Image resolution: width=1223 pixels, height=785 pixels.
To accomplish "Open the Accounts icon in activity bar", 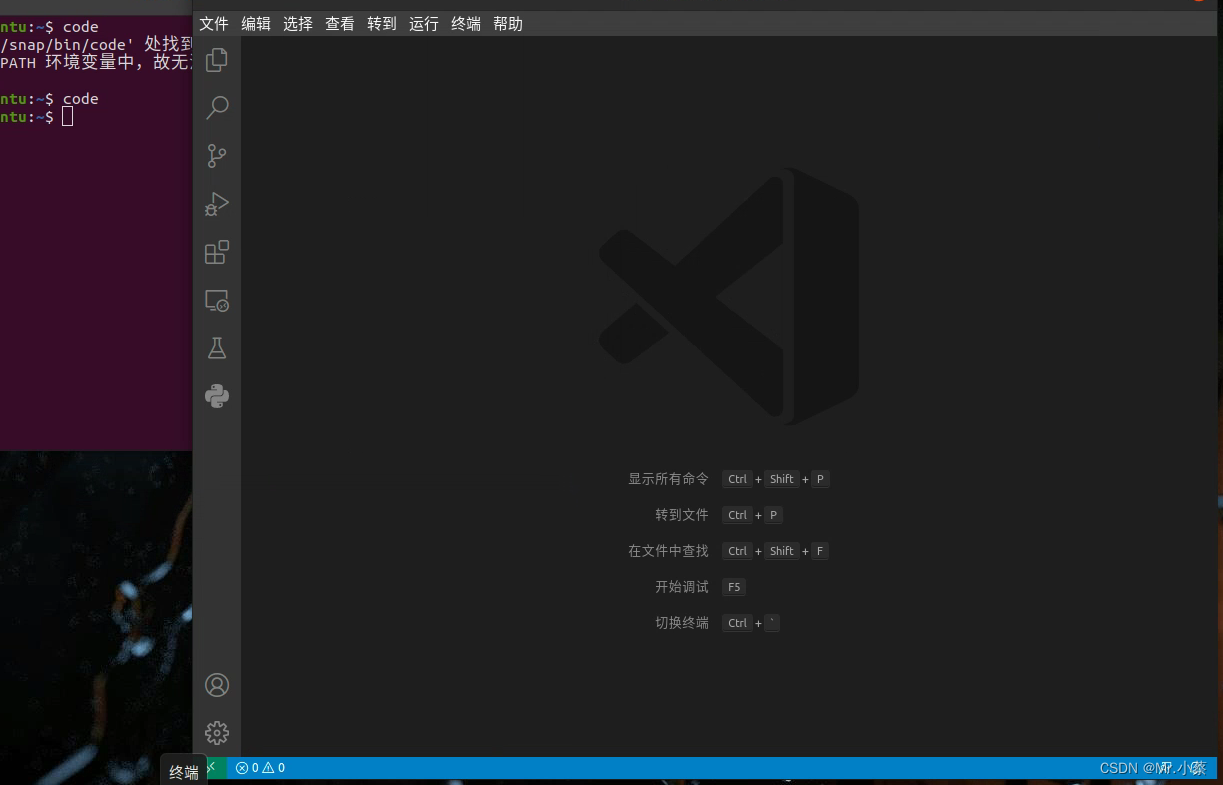I will tap(217, 685).
